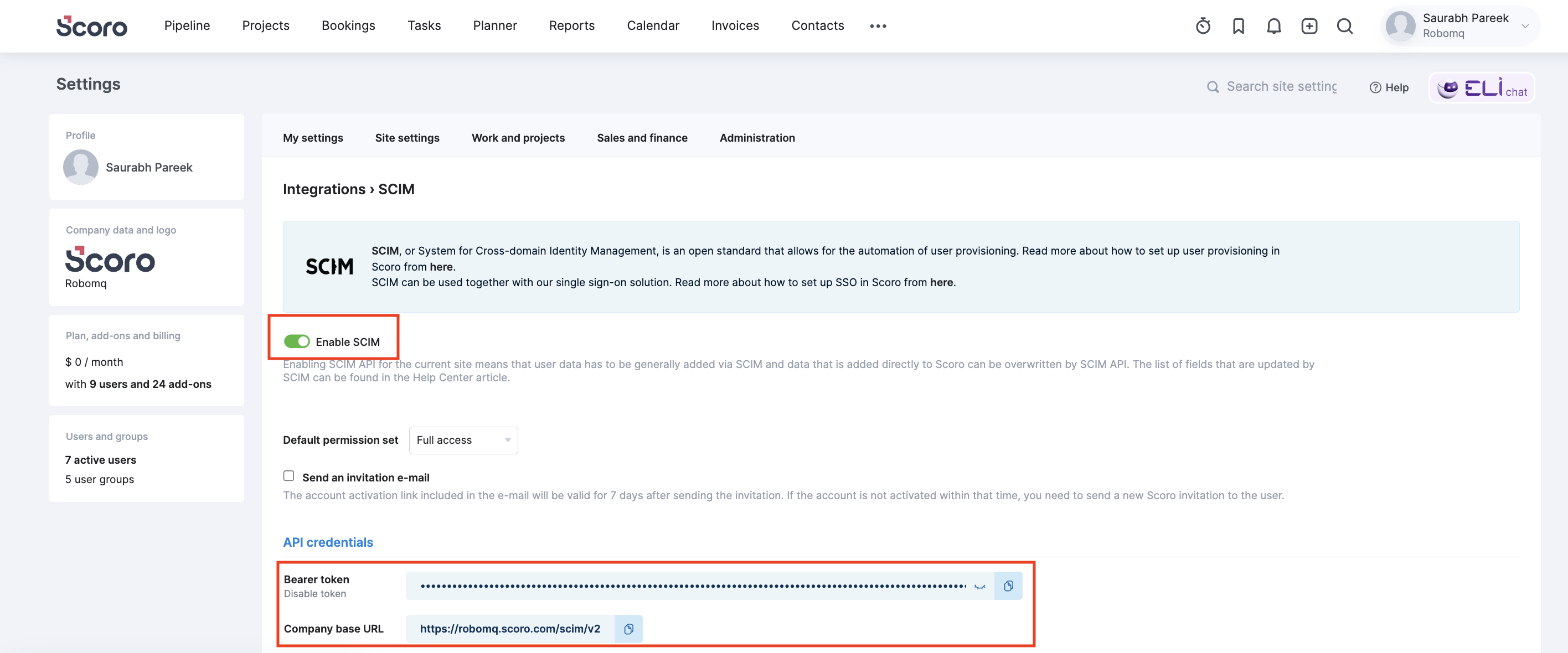Click the Scoro company logo in sidebar

coord(110,258)
